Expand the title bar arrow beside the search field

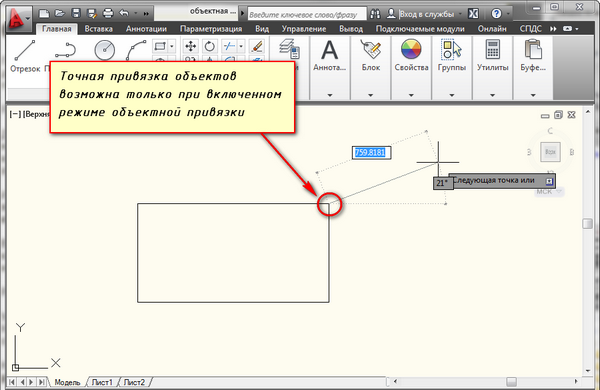(x=242, y=13)
